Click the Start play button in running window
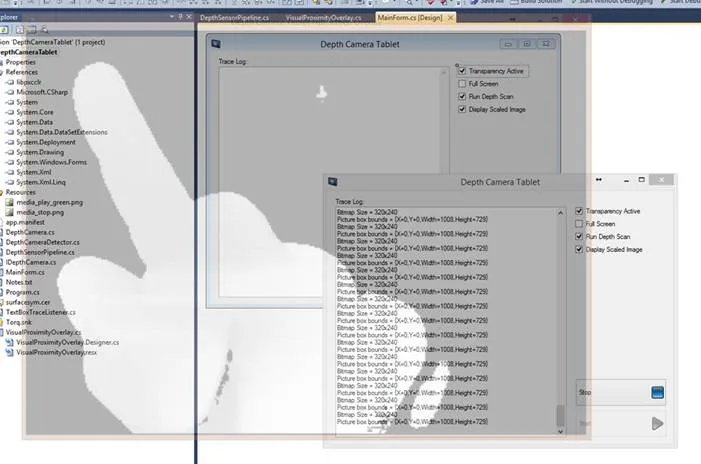 tap(621, 423)
